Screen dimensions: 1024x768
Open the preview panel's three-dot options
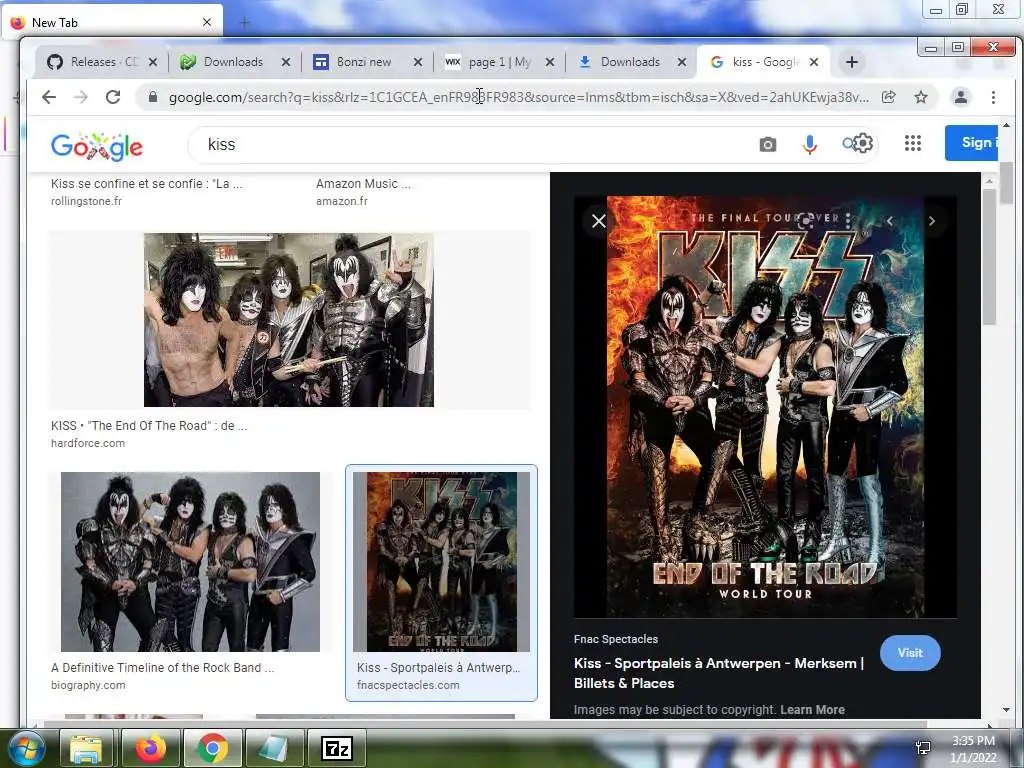[848, 221]
